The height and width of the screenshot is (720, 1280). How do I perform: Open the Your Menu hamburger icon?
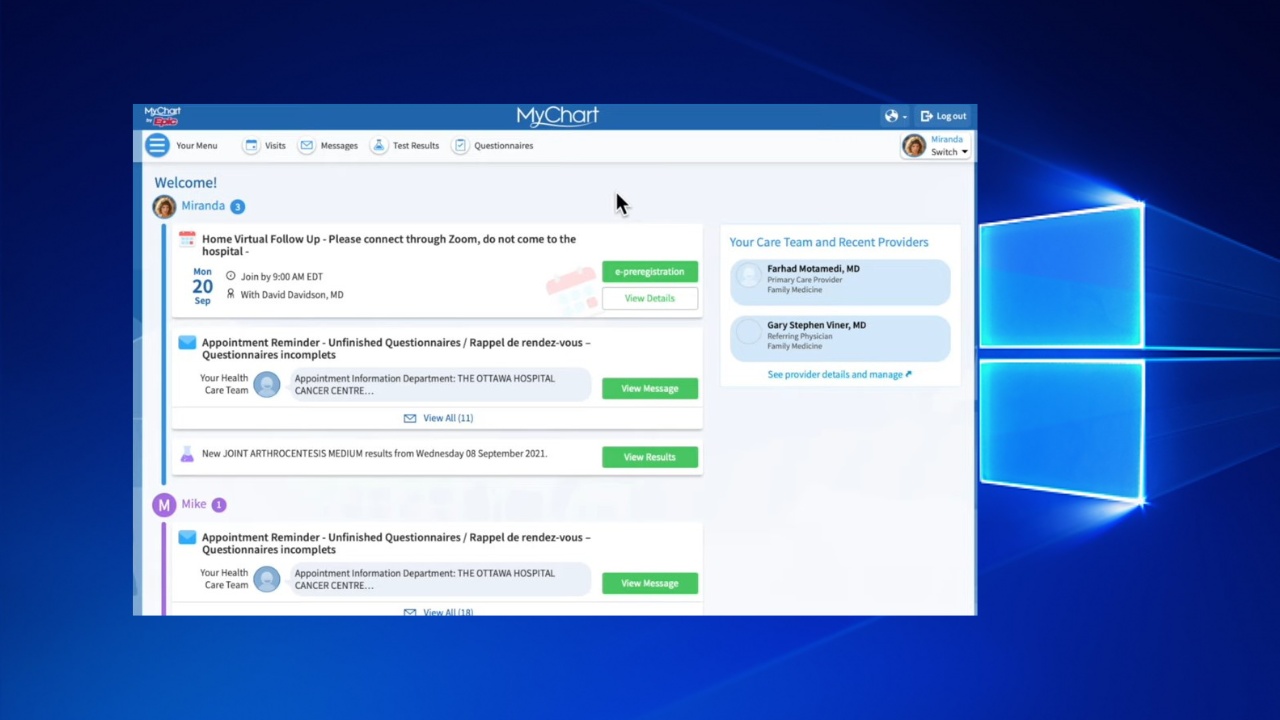click(157, 145)
